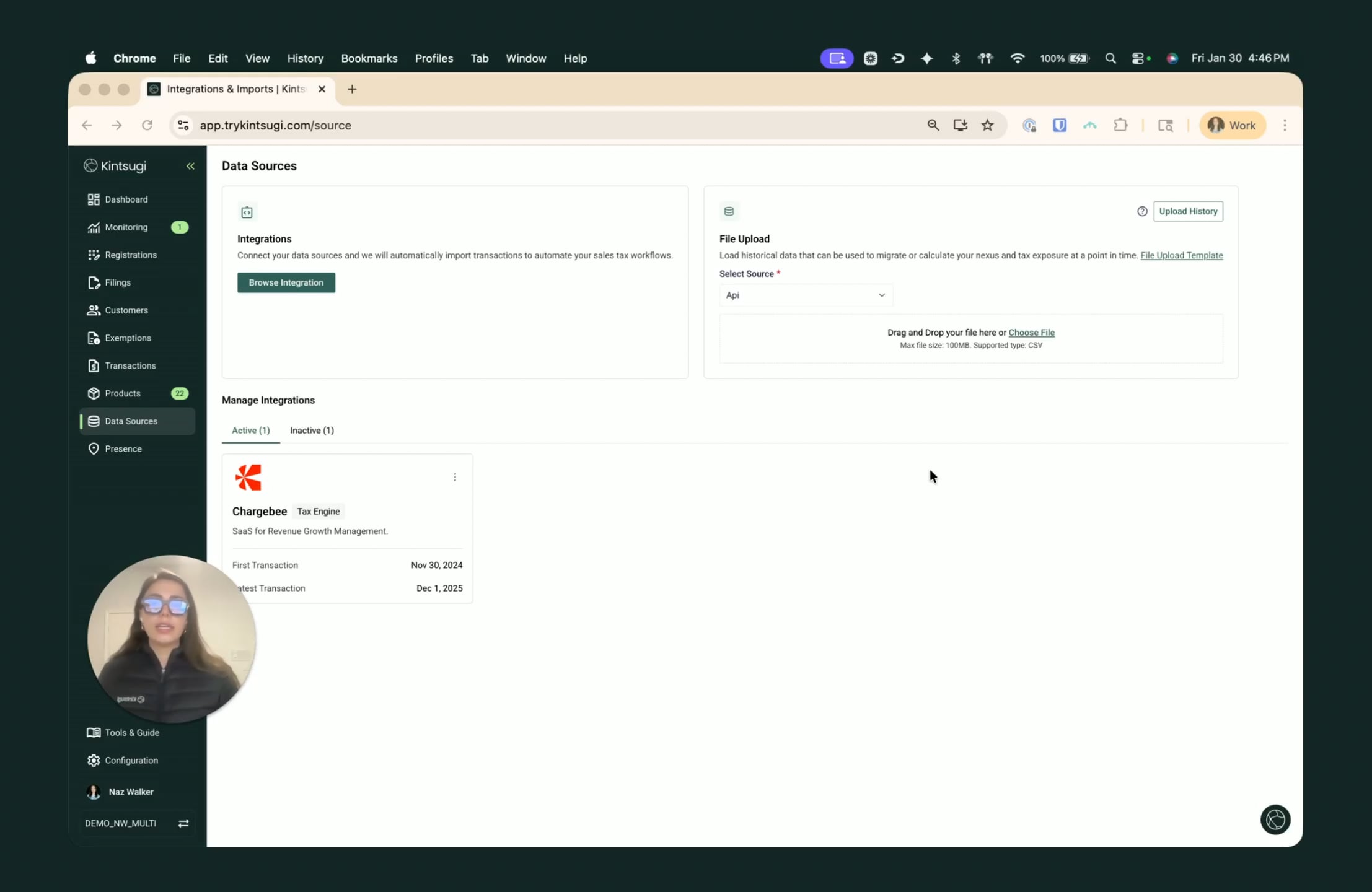Click the File Upload help question icon
1372x892 pixels.
(1141, 211)
